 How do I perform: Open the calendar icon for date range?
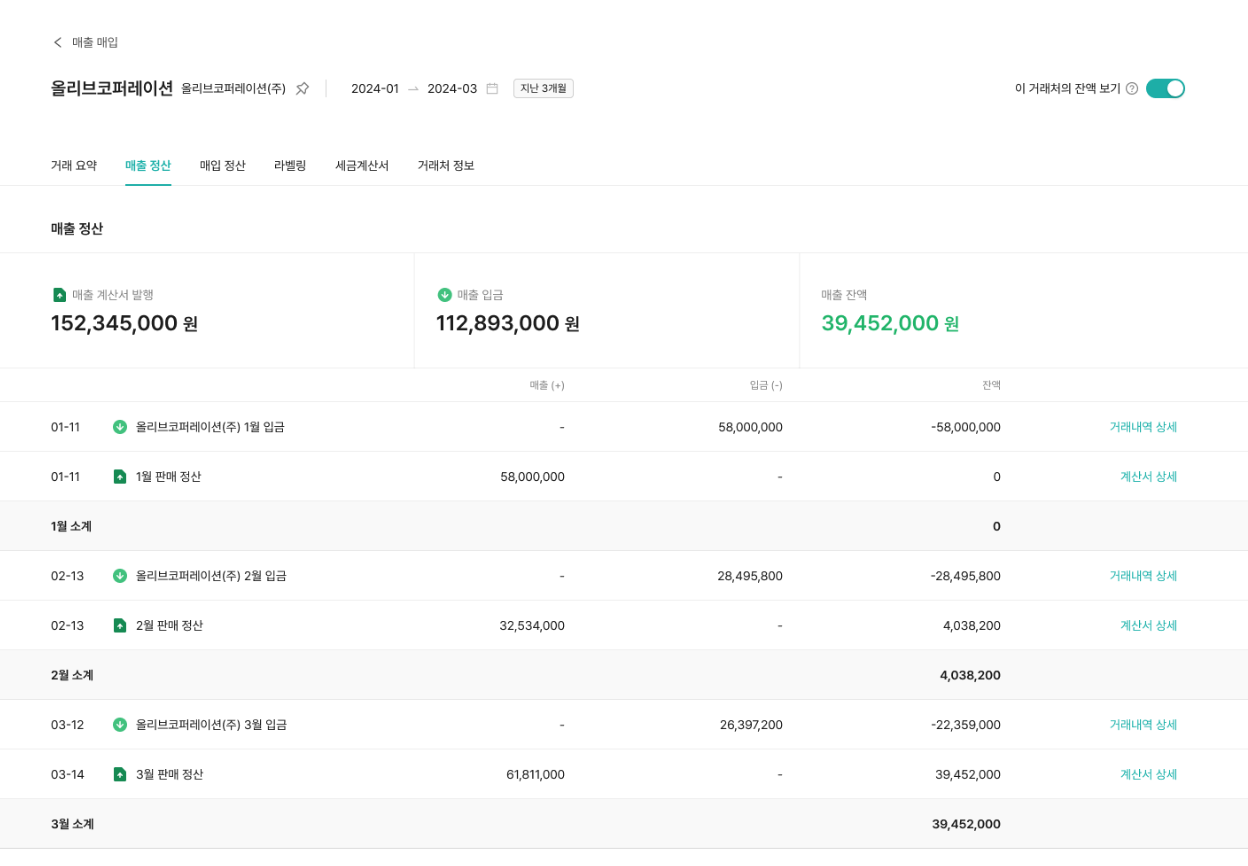[492, 88]
